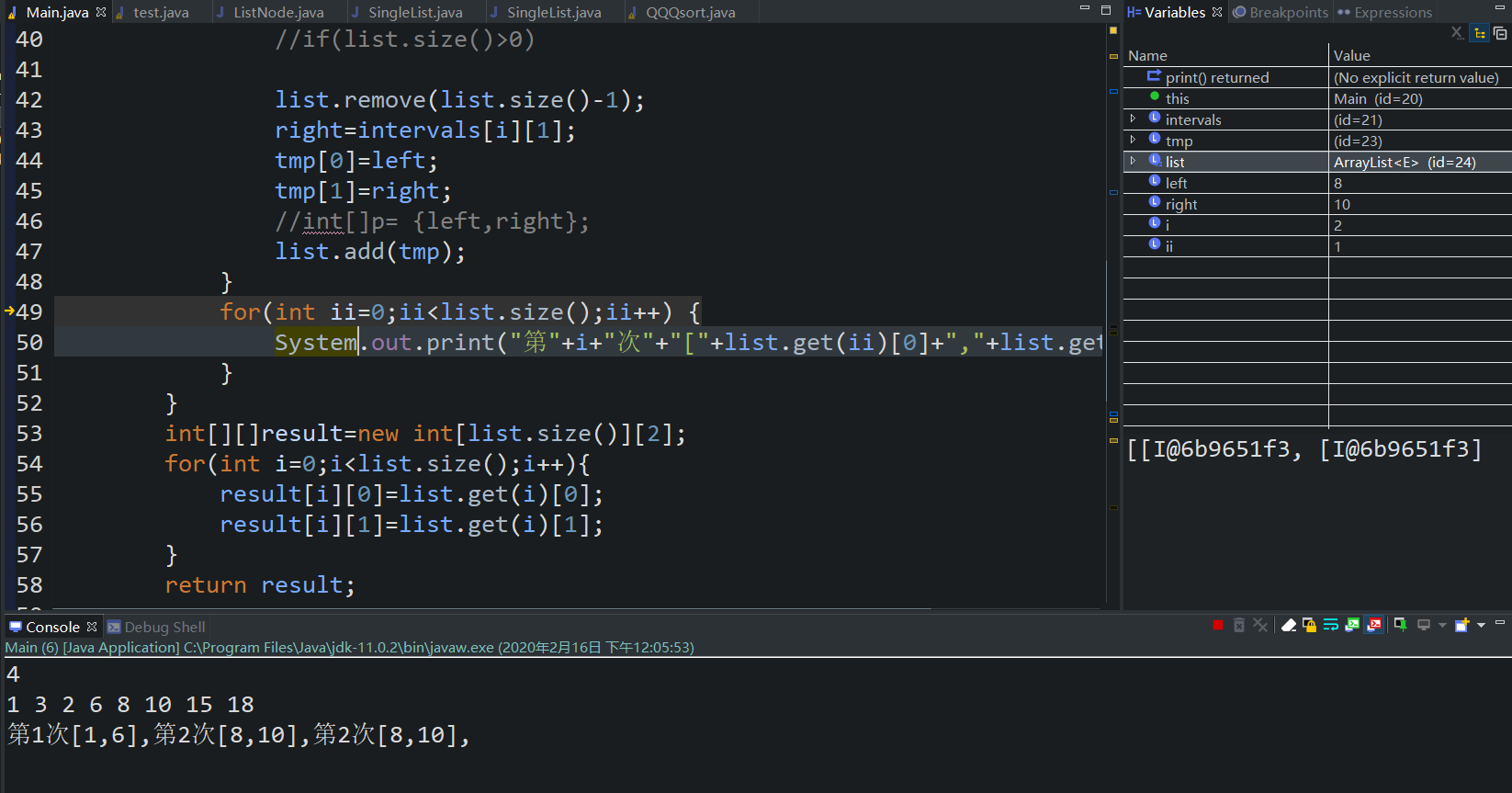1512x793 pixels.
Task: Remove all terminated launches double-X icon
Action: [x=1260, y=626]
